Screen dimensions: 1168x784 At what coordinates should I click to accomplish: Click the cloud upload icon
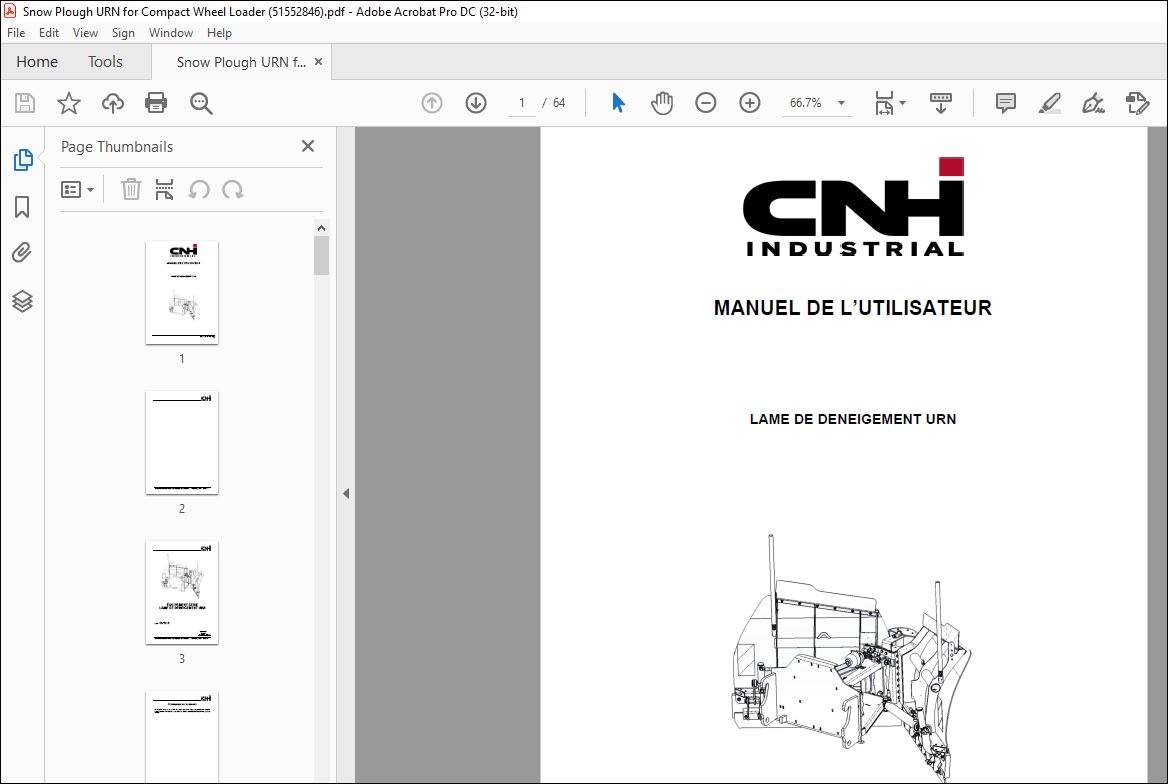(112, 103)
